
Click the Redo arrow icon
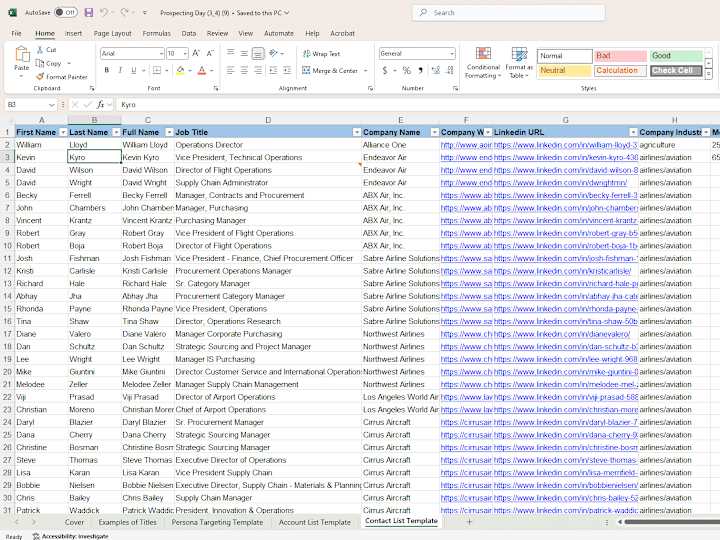[x=124, y=12]
